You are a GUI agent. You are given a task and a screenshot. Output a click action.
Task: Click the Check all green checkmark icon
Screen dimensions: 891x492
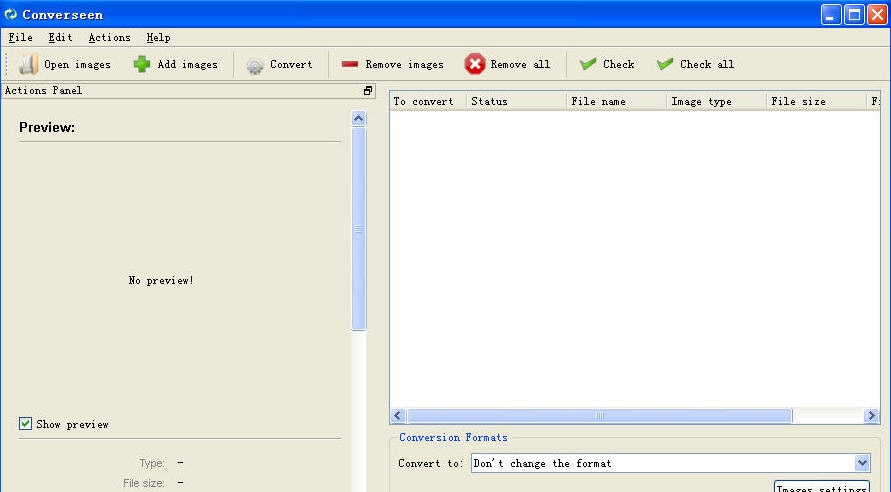(665, 64)
